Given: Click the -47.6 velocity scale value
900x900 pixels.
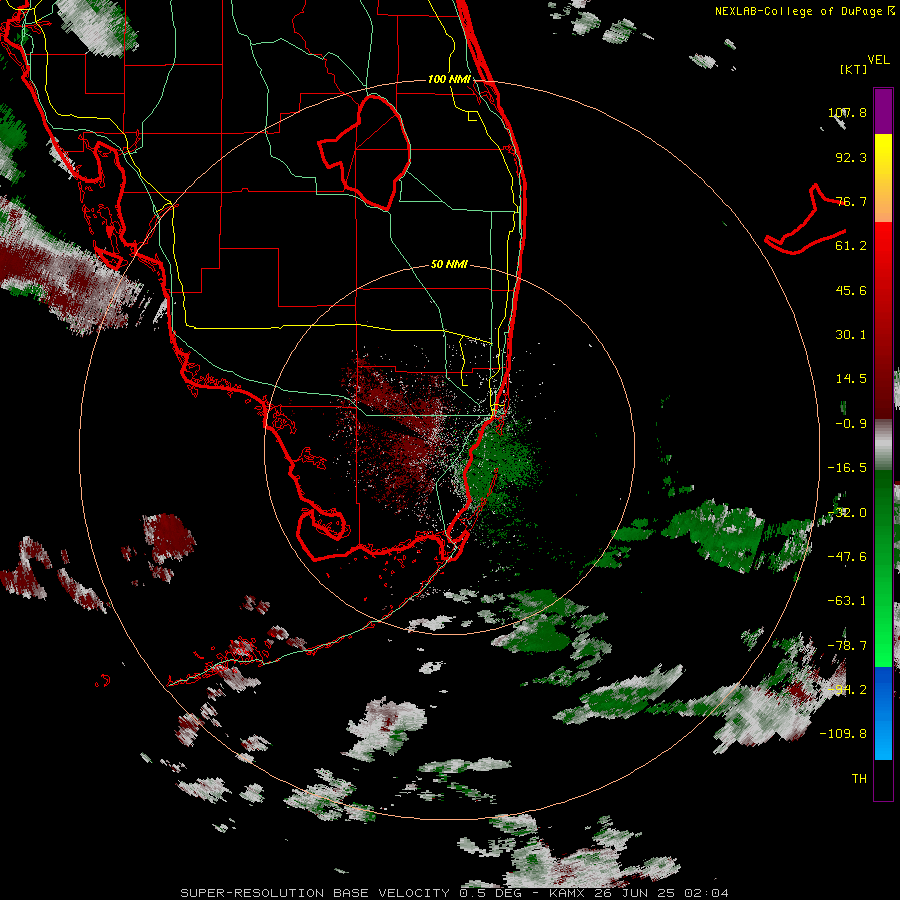Looking at the screenshot, I should pyautogui.click(x=847, y=557).
